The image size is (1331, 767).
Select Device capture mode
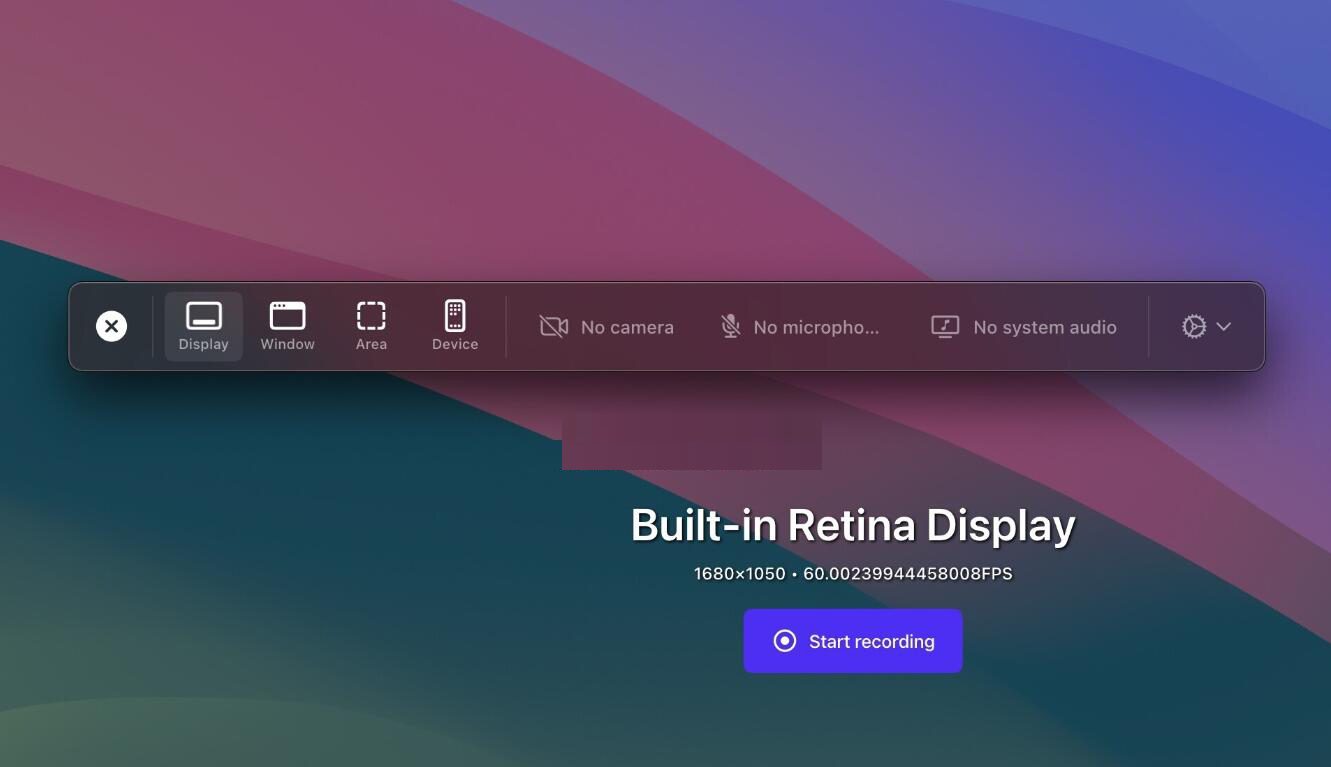click(x=455, y=327)
